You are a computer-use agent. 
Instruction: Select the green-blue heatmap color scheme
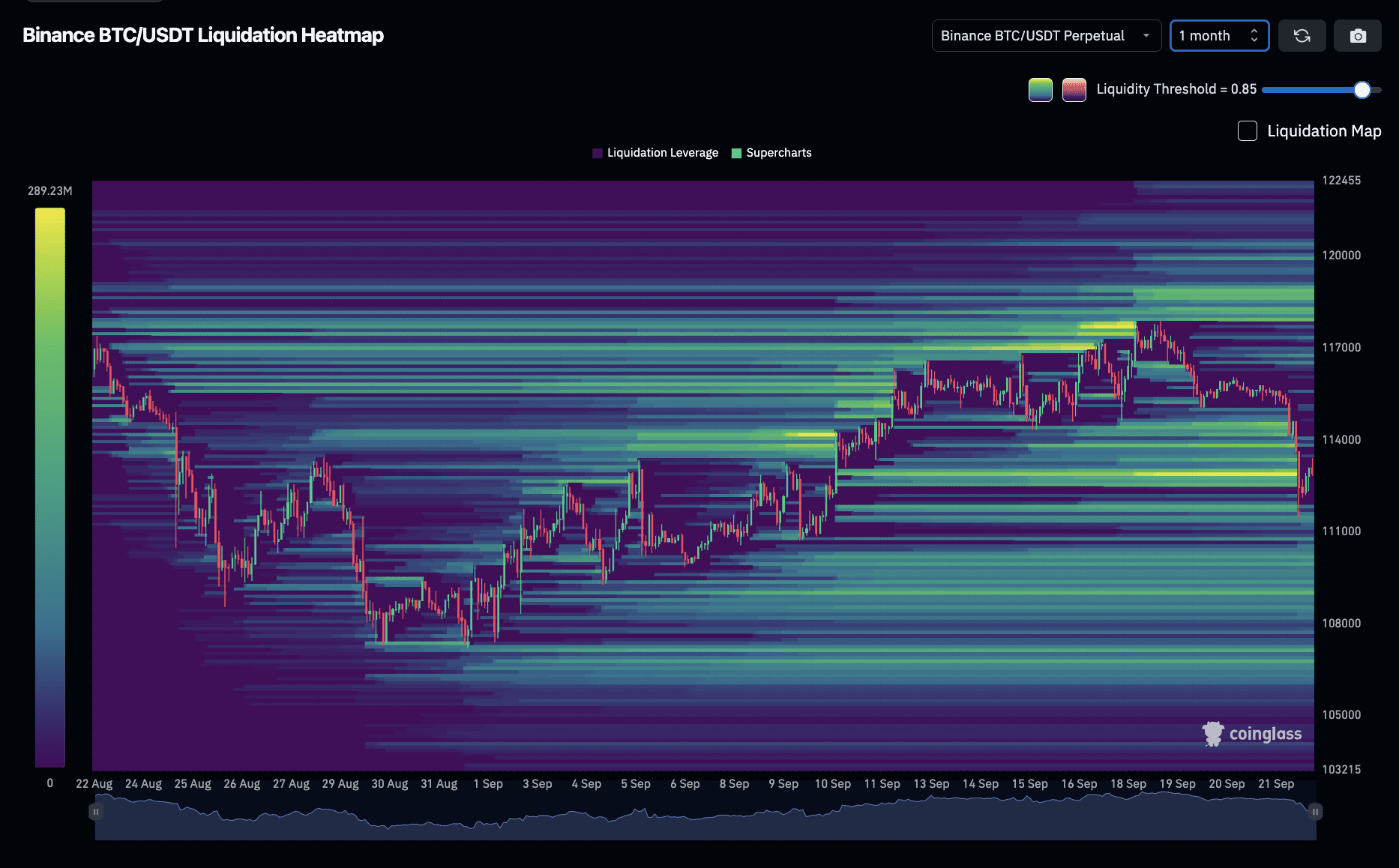click(x=1041, y=90)
